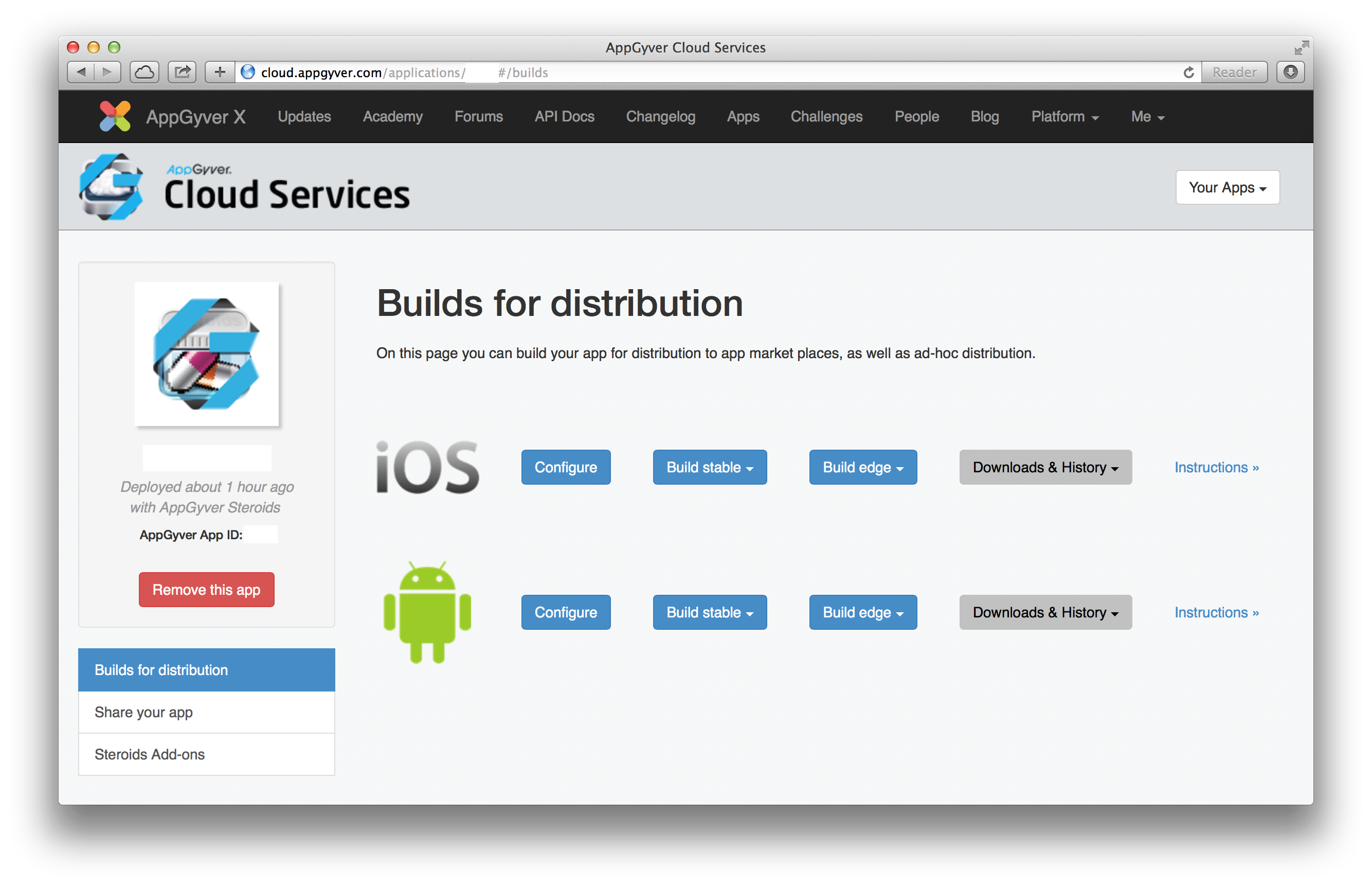Click the AppGyver X colorful logo
This screenshot has height=886, width=1372.
(x=115, y=116)
